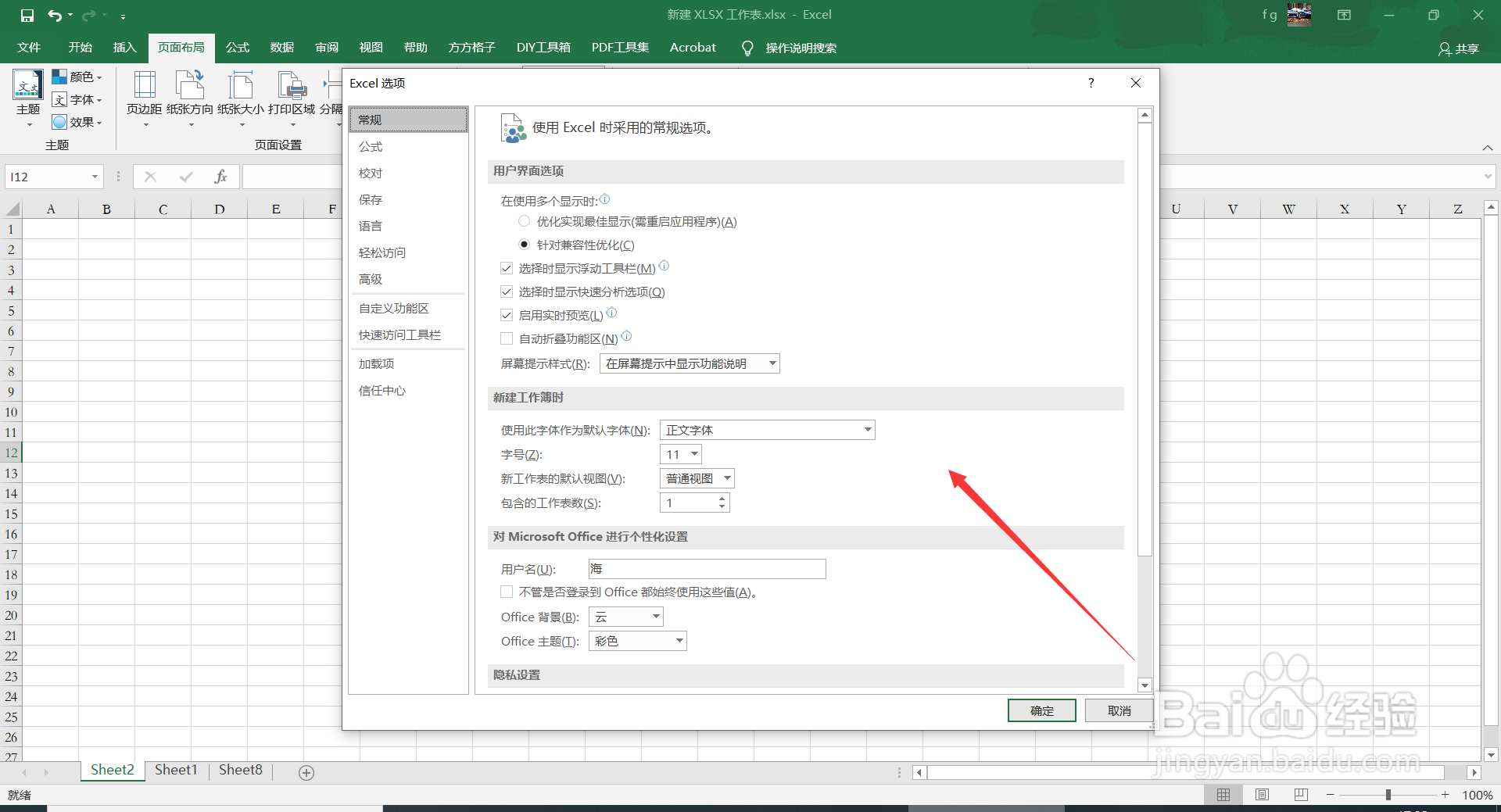Open the Effects theme option
Image resolution: width=1501 pixels, height=812 pixels.
[77, 122]
